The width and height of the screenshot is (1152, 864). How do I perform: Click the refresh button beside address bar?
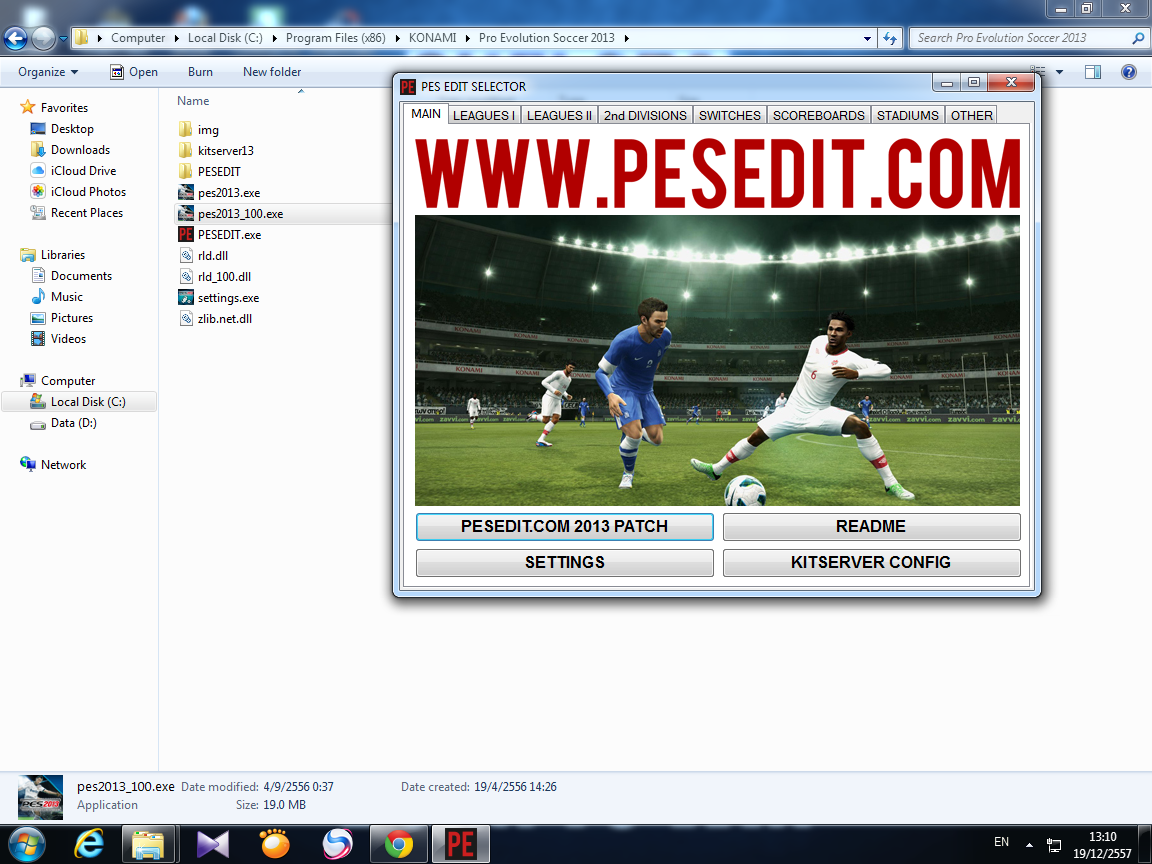pos(890,38)
